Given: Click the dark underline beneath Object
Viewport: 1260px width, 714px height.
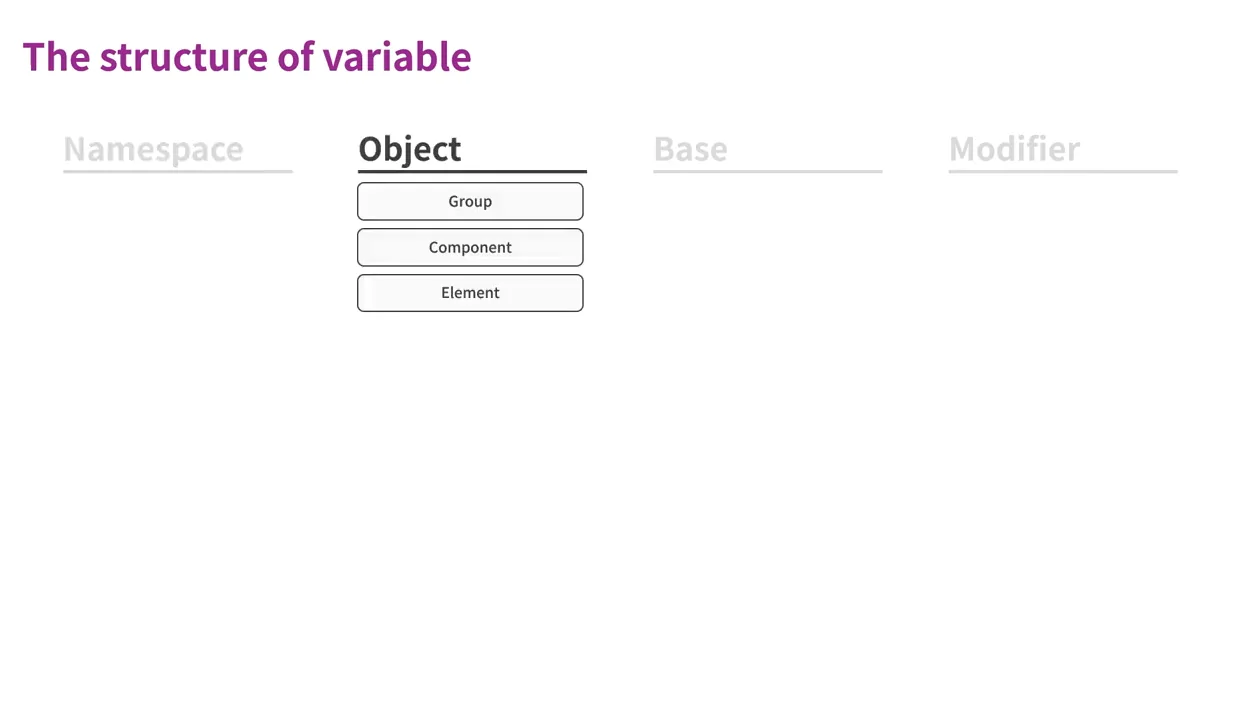Looking at the screenshot, I should 472,172.
